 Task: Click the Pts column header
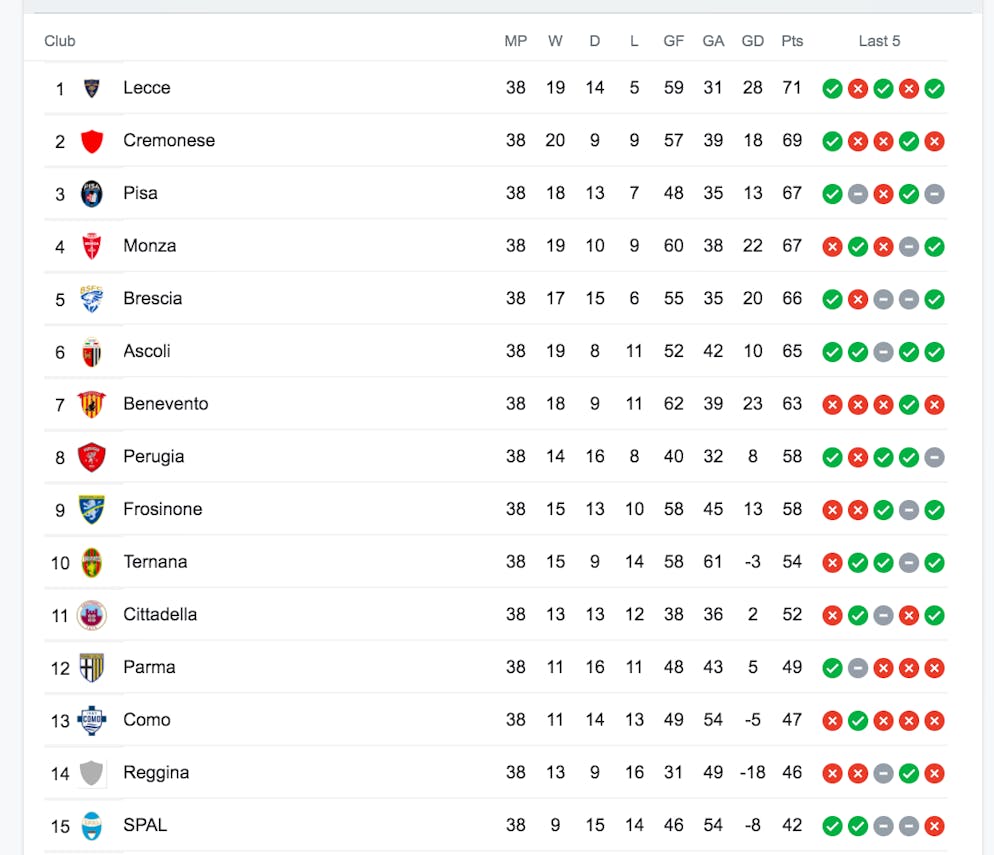pyautogui.click(x=792, y=41)
